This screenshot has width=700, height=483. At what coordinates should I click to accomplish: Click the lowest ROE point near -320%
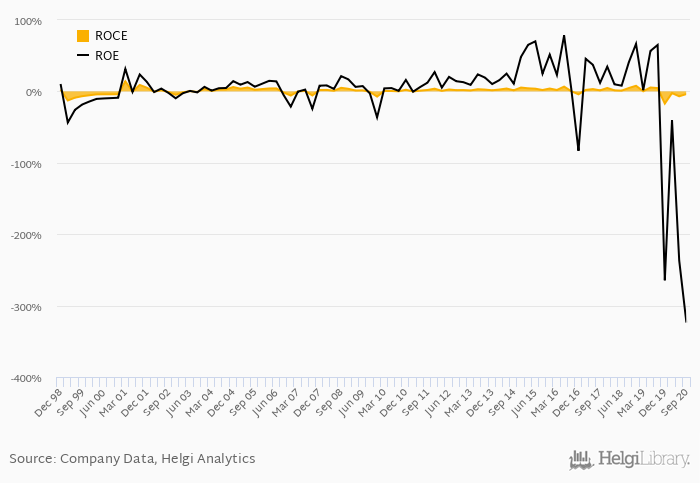[x=686, y=321]
